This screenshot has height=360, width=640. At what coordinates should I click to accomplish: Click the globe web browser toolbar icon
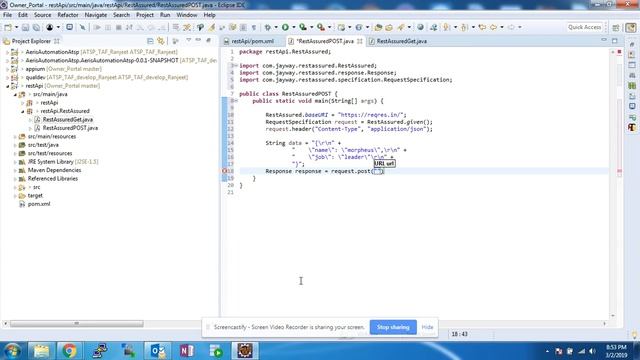tap(420, 27)
